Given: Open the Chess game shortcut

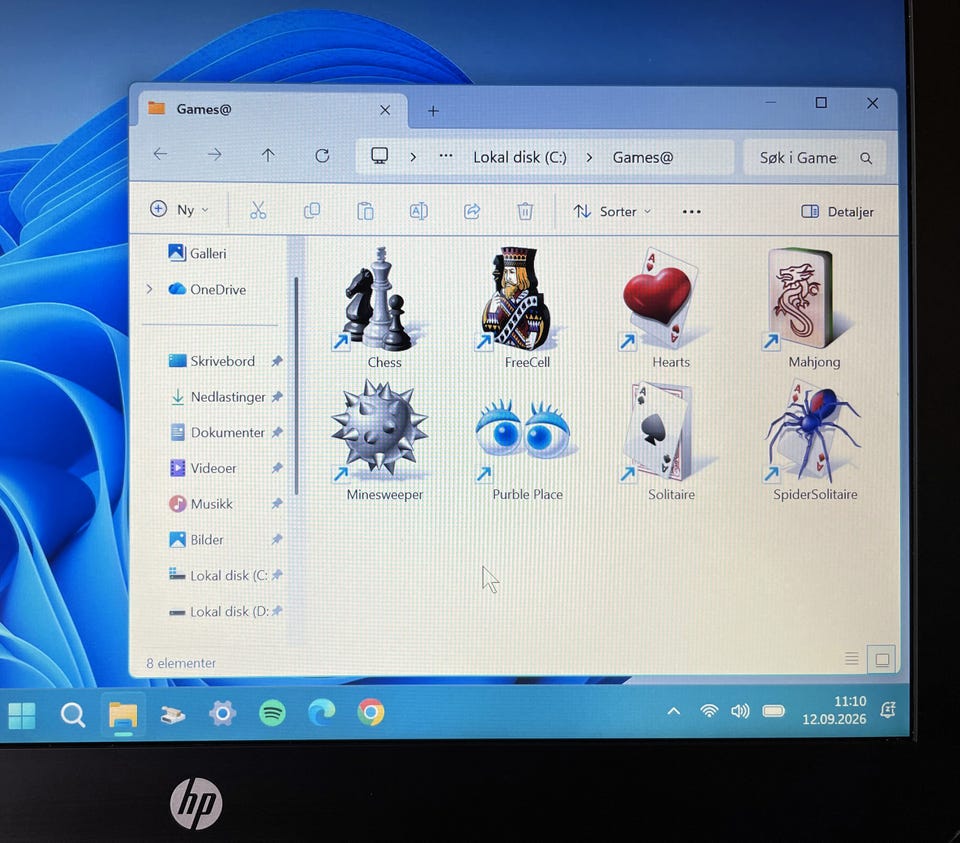Looking at the screenshot, I should [380, 306].
